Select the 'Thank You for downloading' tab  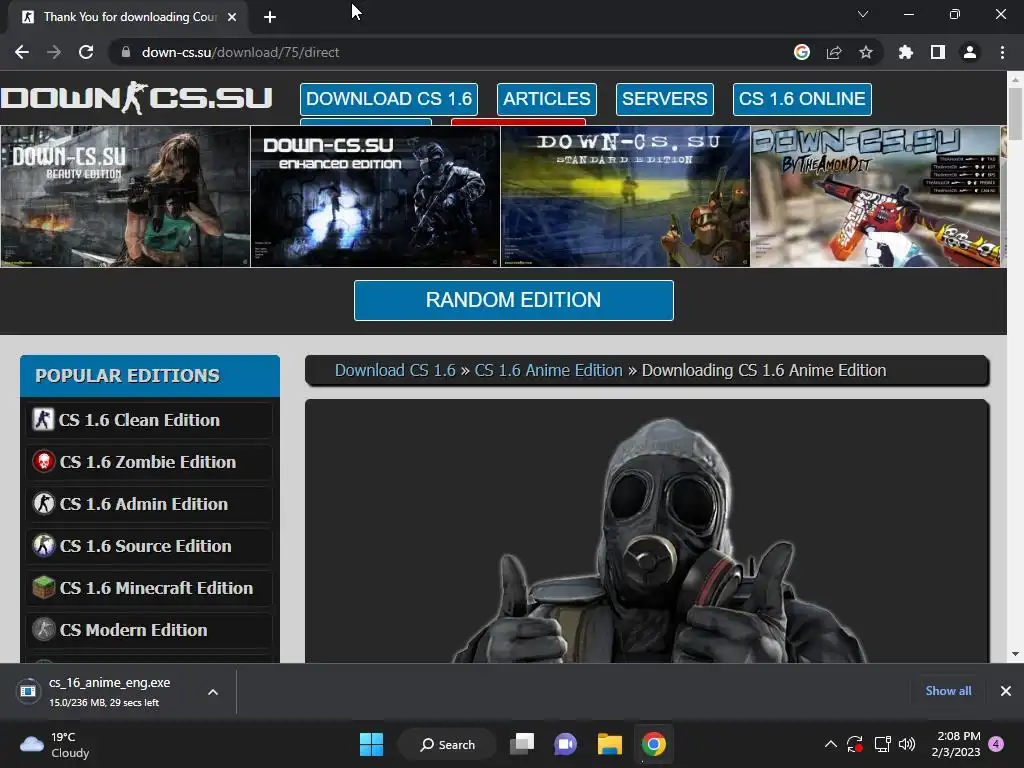point(129,17)
